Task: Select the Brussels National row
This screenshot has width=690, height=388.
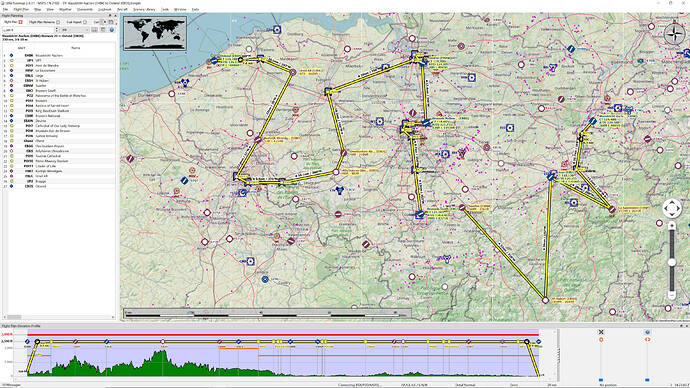Action: click(59, 116)
